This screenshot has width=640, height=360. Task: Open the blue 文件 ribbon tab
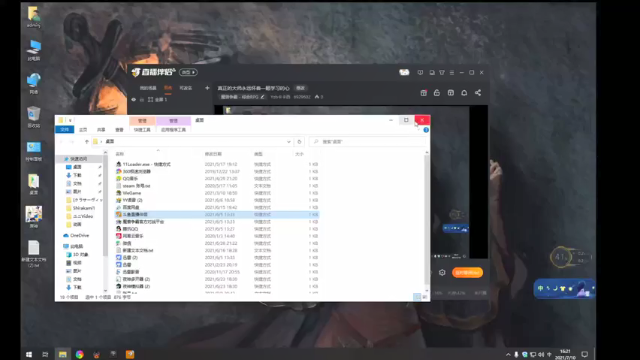64,130
